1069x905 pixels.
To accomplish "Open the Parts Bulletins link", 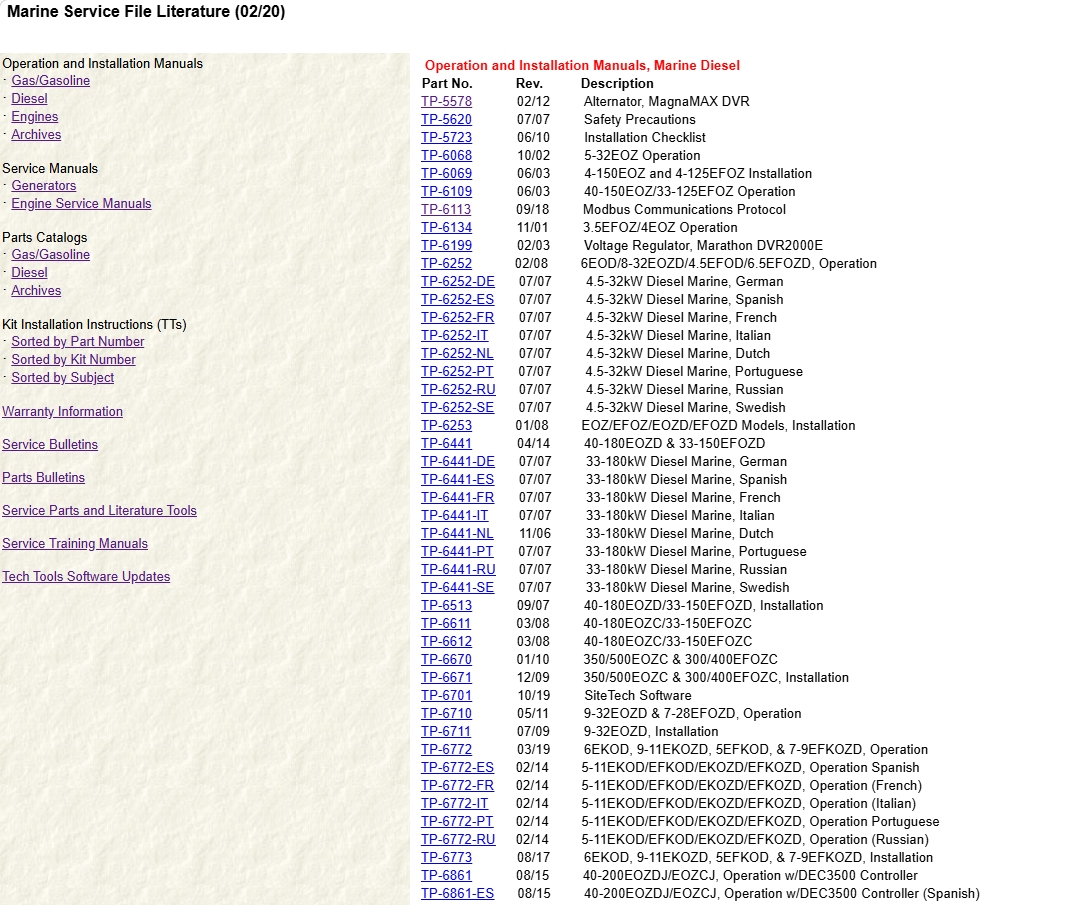I will [44, 478].
